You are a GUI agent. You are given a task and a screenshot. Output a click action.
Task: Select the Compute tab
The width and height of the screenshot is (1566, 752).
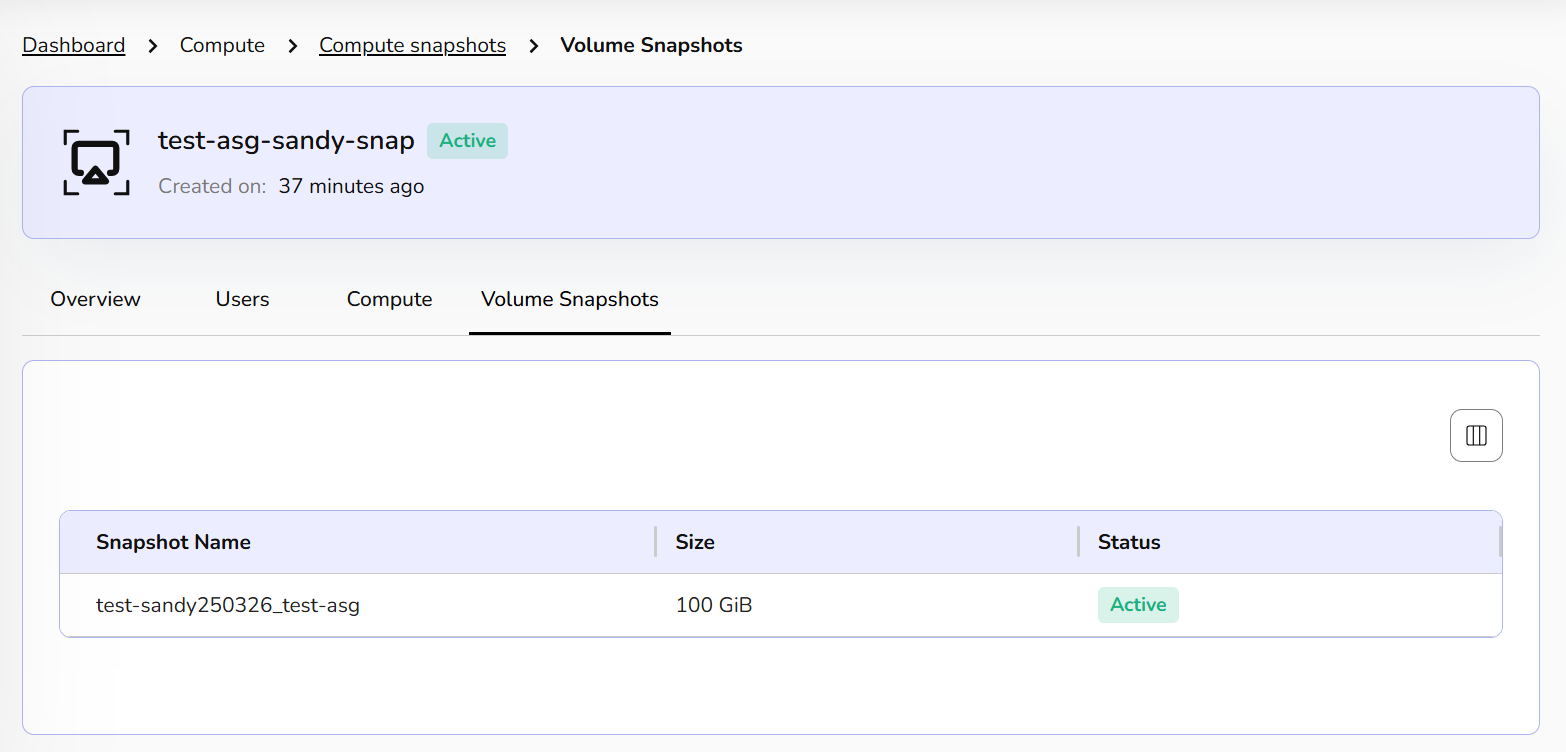tap(389, 300)
